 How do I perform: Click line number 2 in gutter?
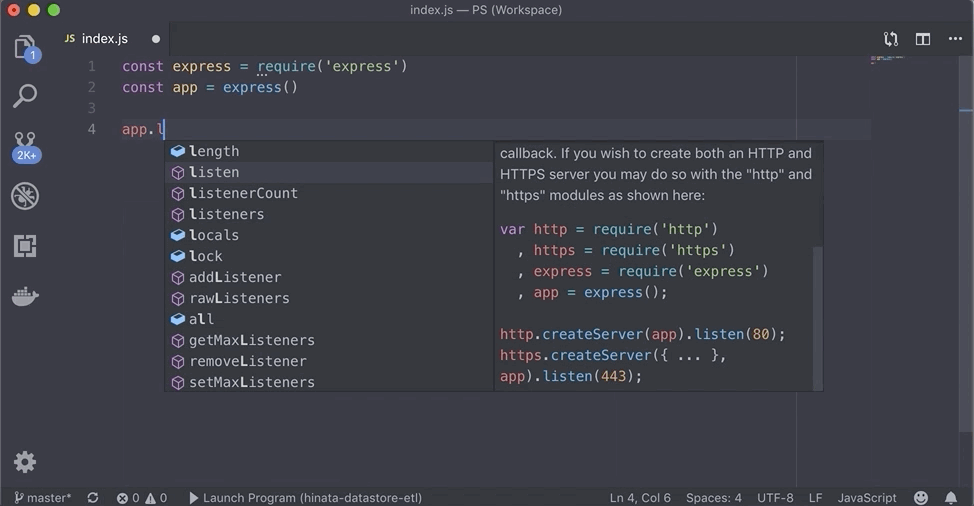[91, 88]
